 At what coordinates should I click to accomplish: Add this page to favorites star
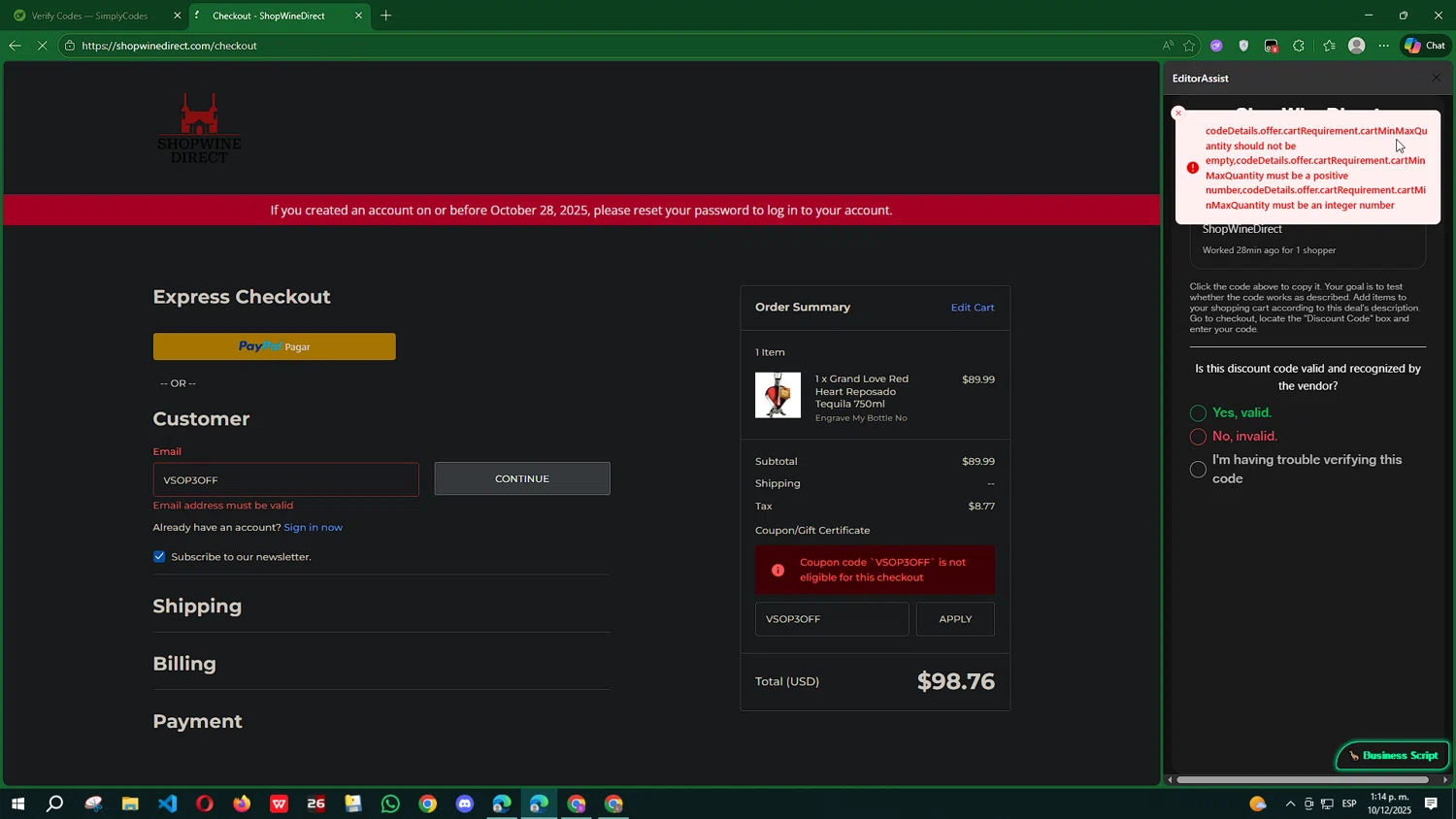pyautogui.click(x=1189, y=46)
